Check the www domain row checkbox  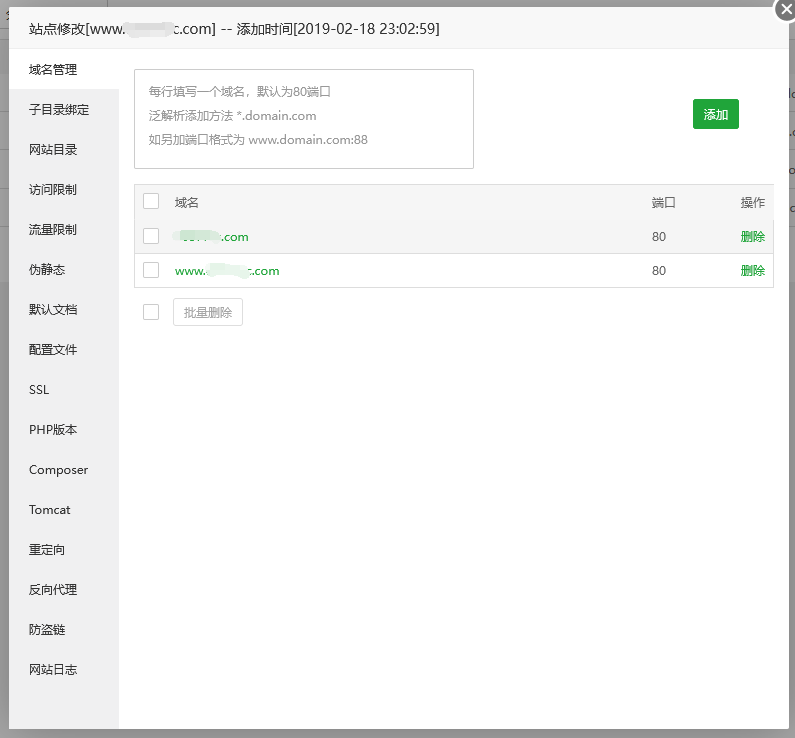pyautogui.click(x=151, y=270)
